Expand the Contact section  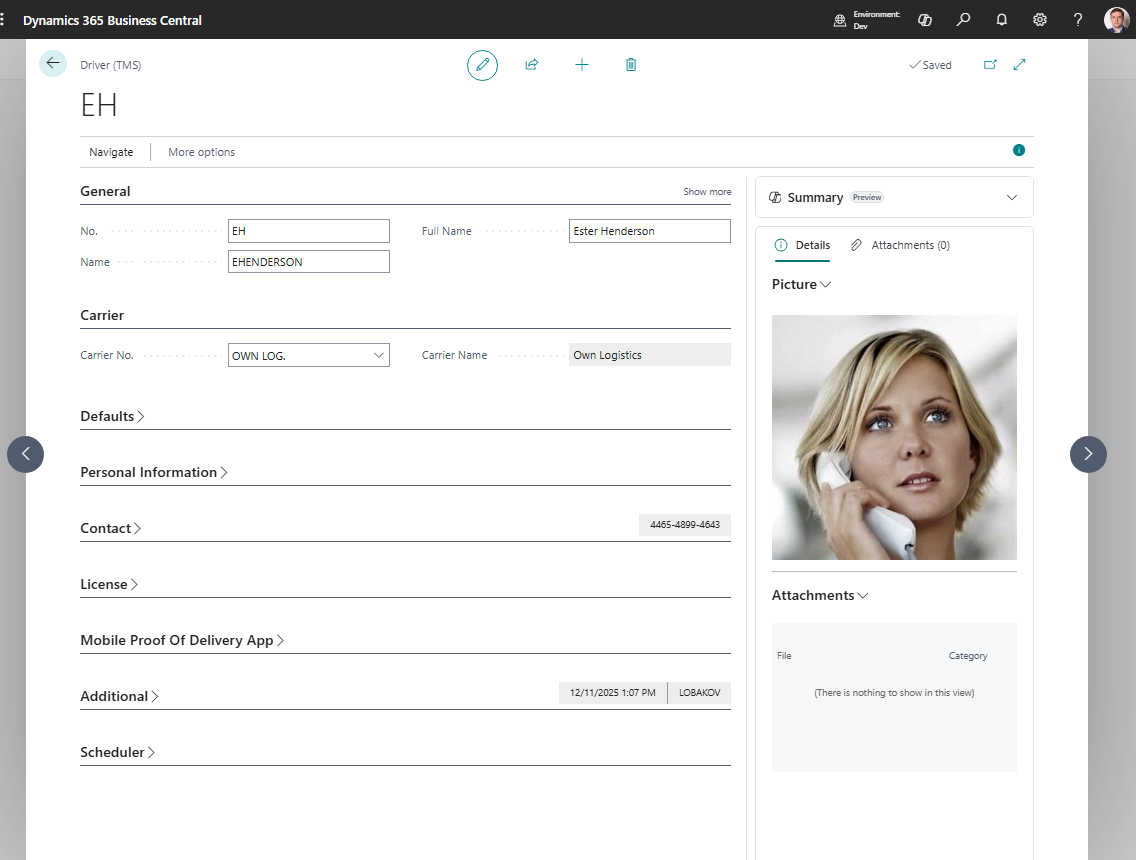(x=111, y=528)
